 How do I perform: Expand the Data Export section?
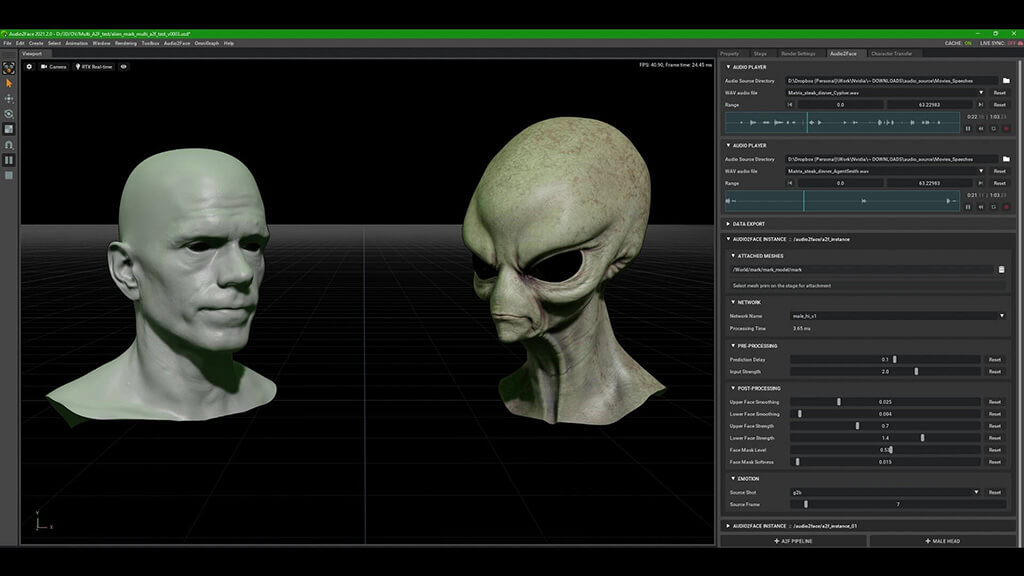tap(750, 223)
